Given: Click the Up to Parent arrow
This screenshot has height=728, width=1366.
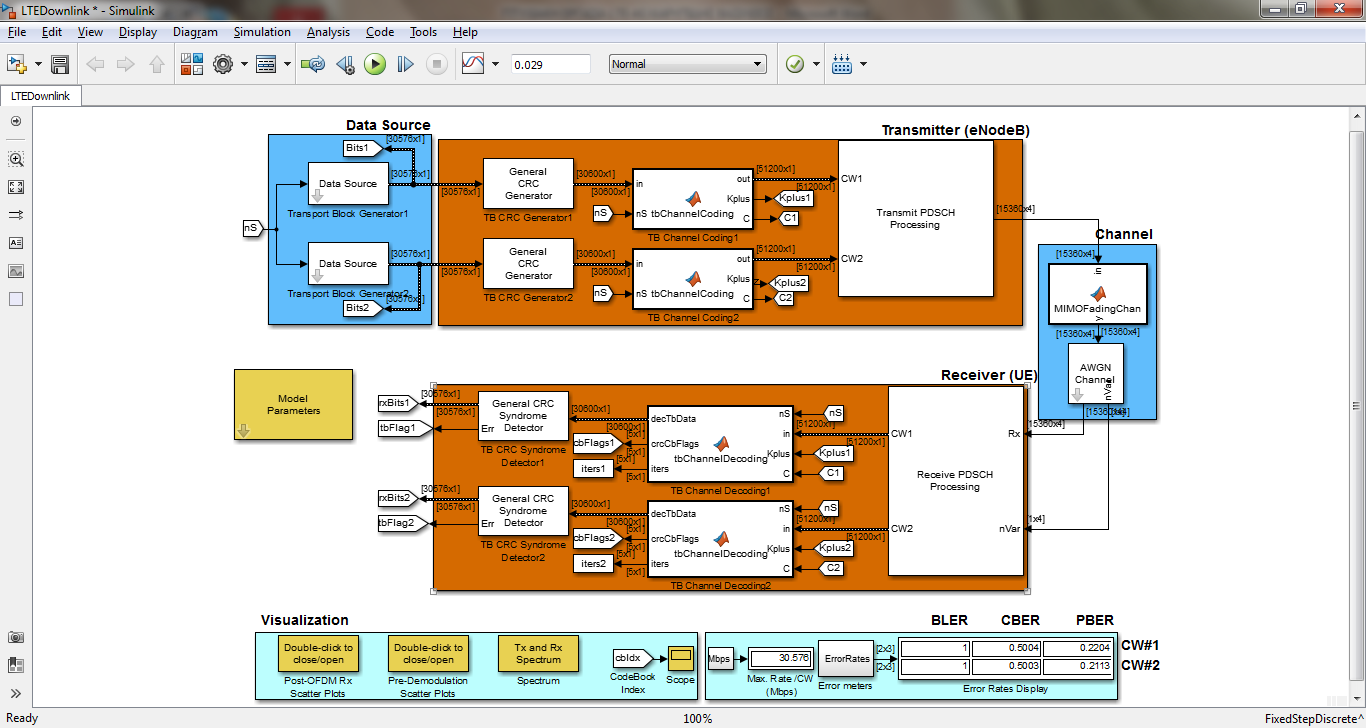Looking at the screenshot, I should [157, 64].
